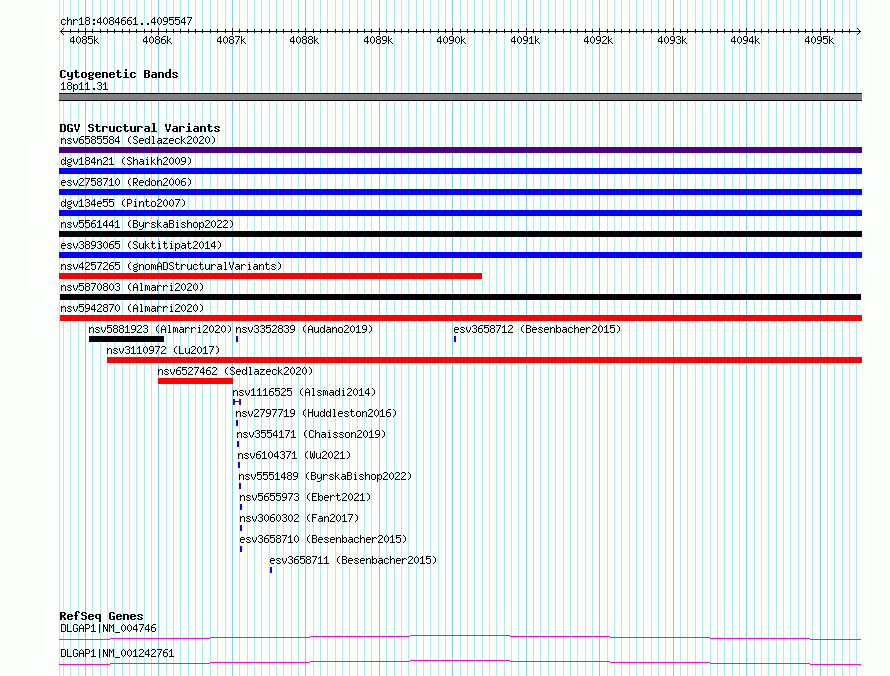Click the blue dgv184n21 variant bar
Screen dimensions: 890x676
[x=460, y=171]
